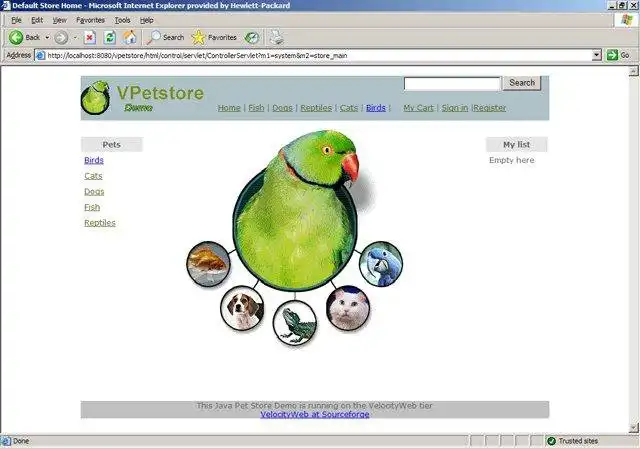This screenshot has height=449, width=640.
Task: Click the large green parrot image
Action: (x=298, y=210)
